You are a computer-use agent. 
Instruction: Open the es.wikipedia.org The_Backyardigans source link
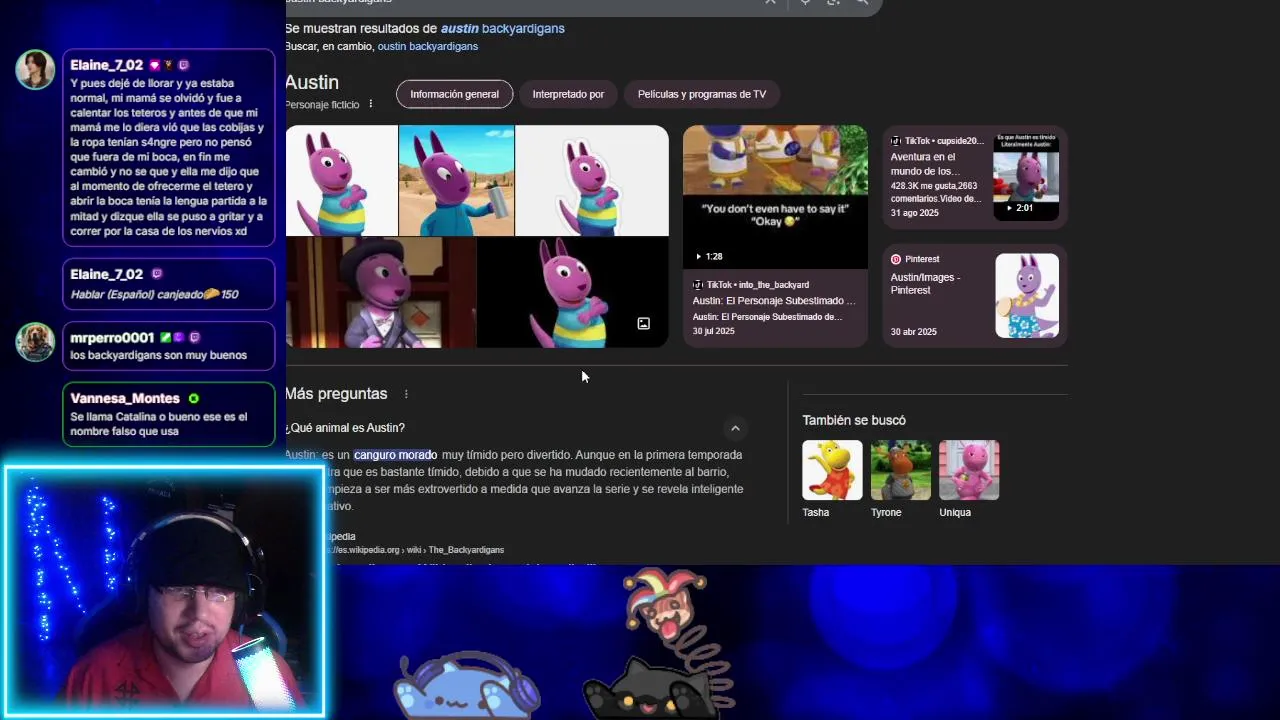[415, 549]
